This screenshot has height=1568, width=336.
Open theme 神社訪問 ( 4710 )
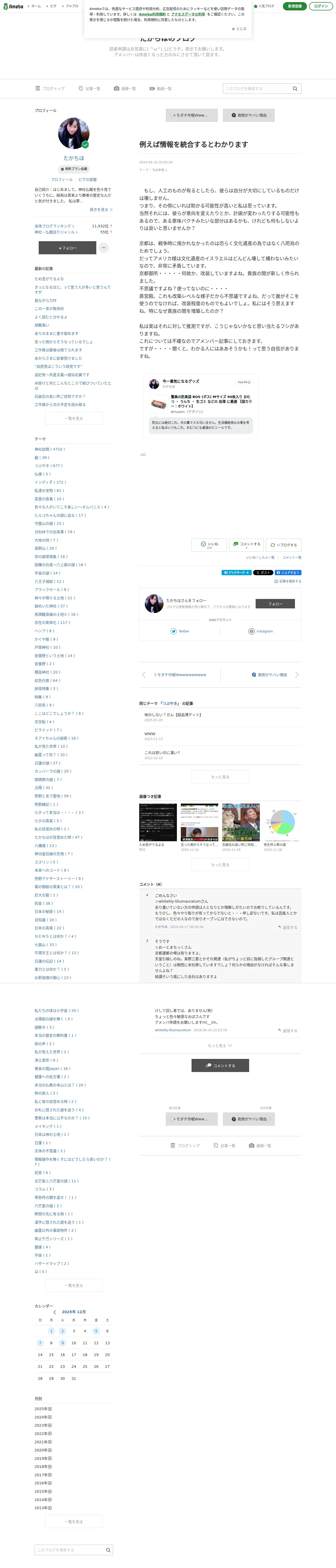click(50, 449)
